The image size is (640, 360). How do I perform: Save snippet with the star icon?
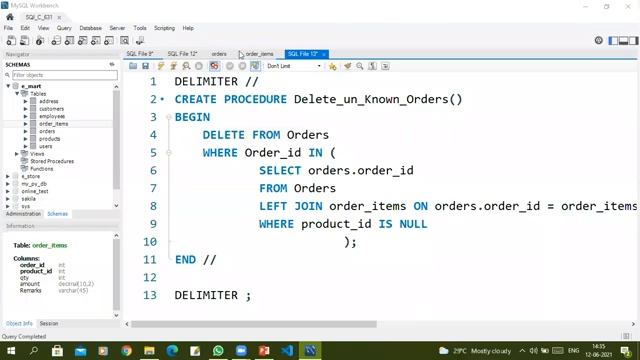click(x=332, y=66)
